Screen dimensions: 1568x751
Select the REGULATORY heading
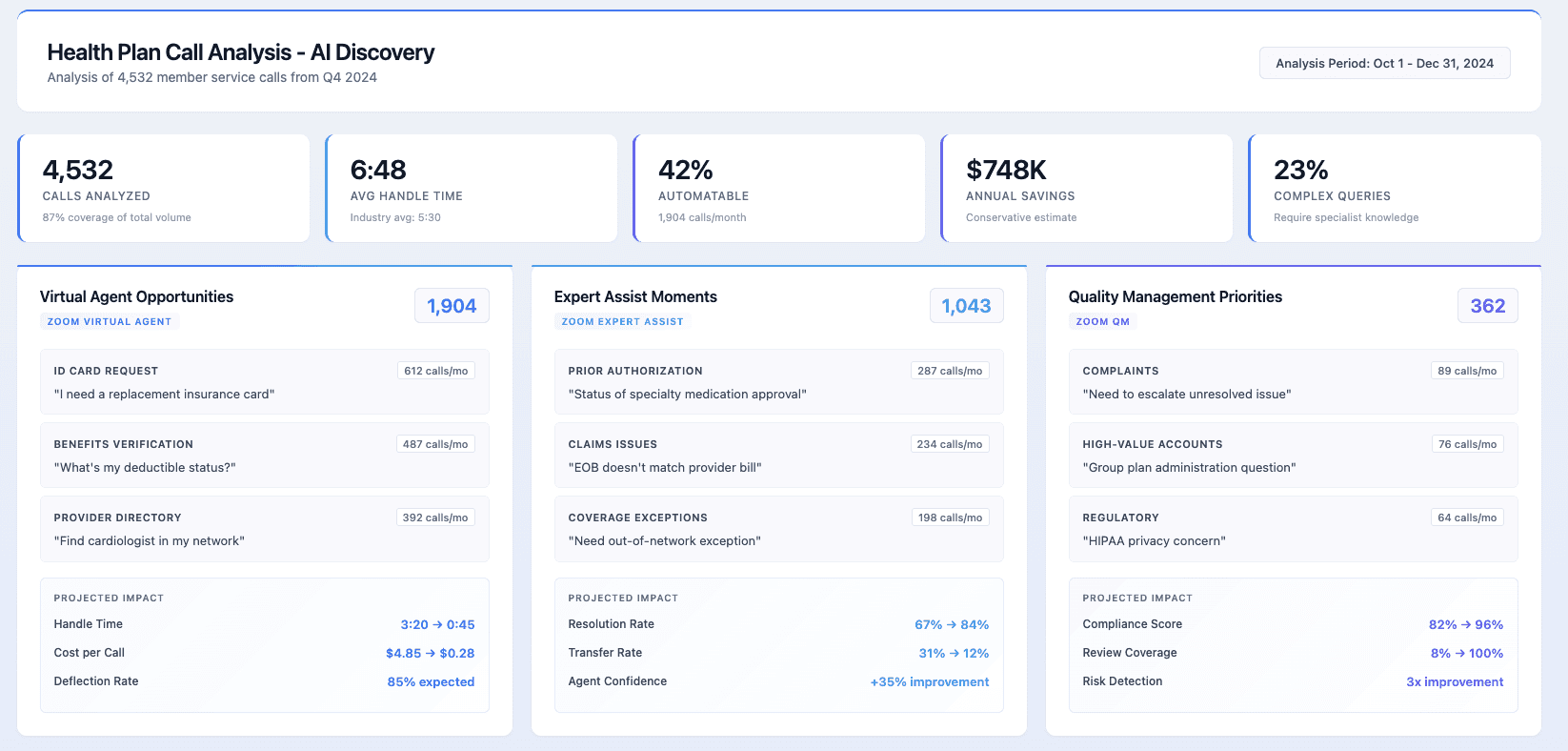[x=1121, y=518]
